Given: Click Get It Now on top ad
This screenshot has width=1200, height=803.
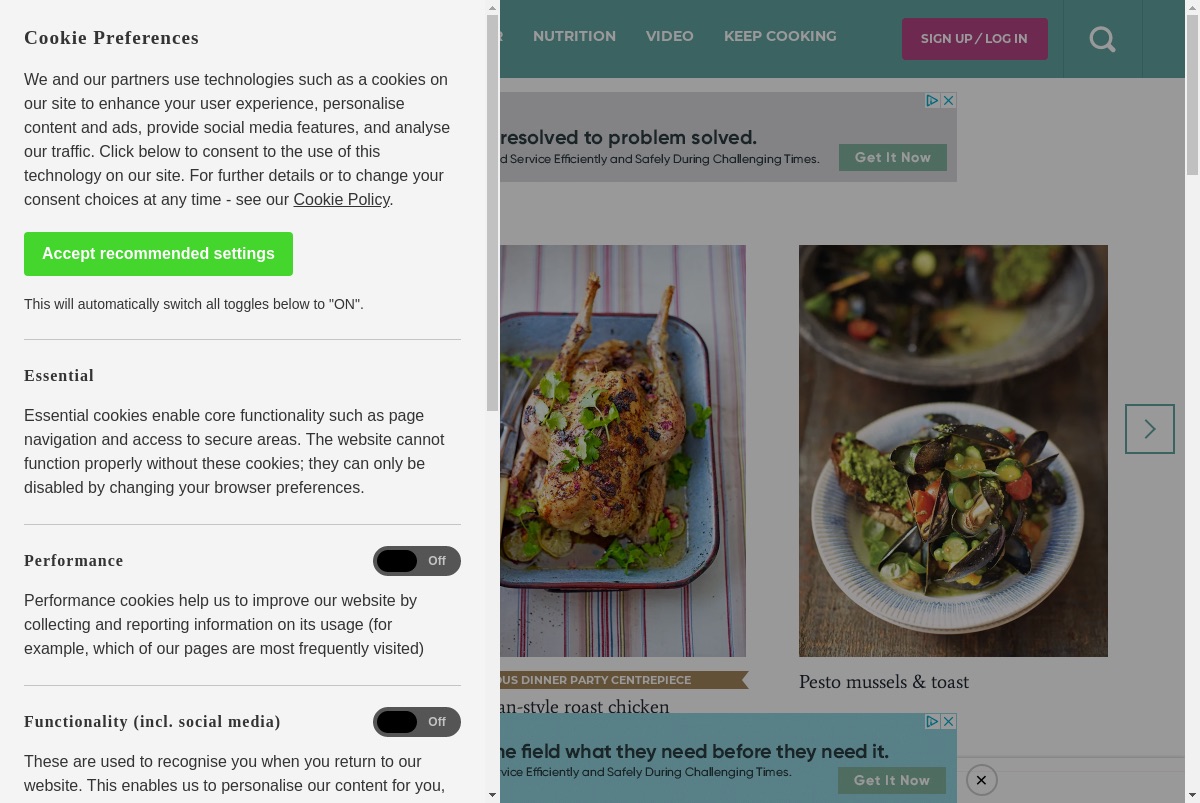Looking at the screenshot, I should tap(893, 157).
